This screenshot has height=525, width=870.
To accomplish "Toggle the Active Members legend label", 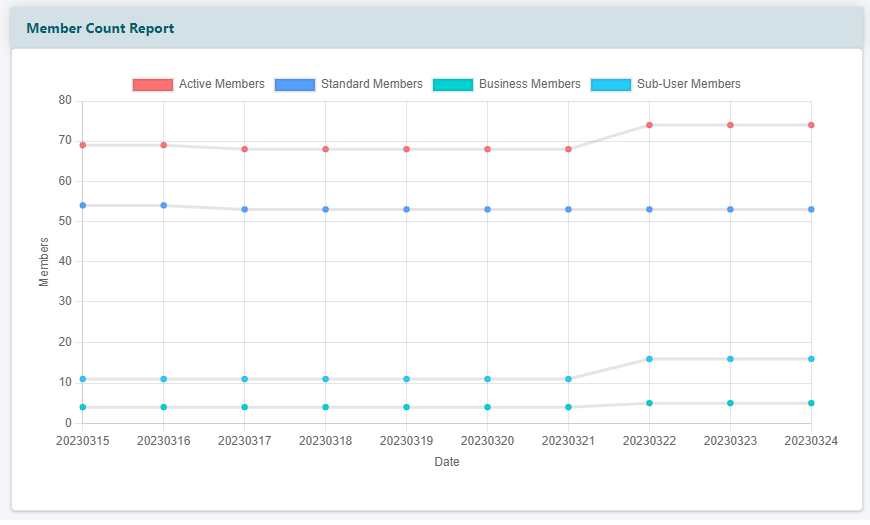I will (x=221, y=84).
